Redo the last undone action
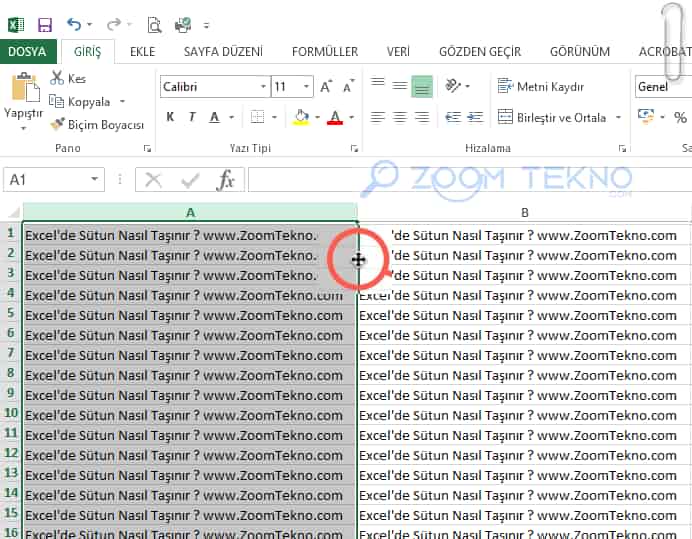The image size is (692, 539). 113,24
